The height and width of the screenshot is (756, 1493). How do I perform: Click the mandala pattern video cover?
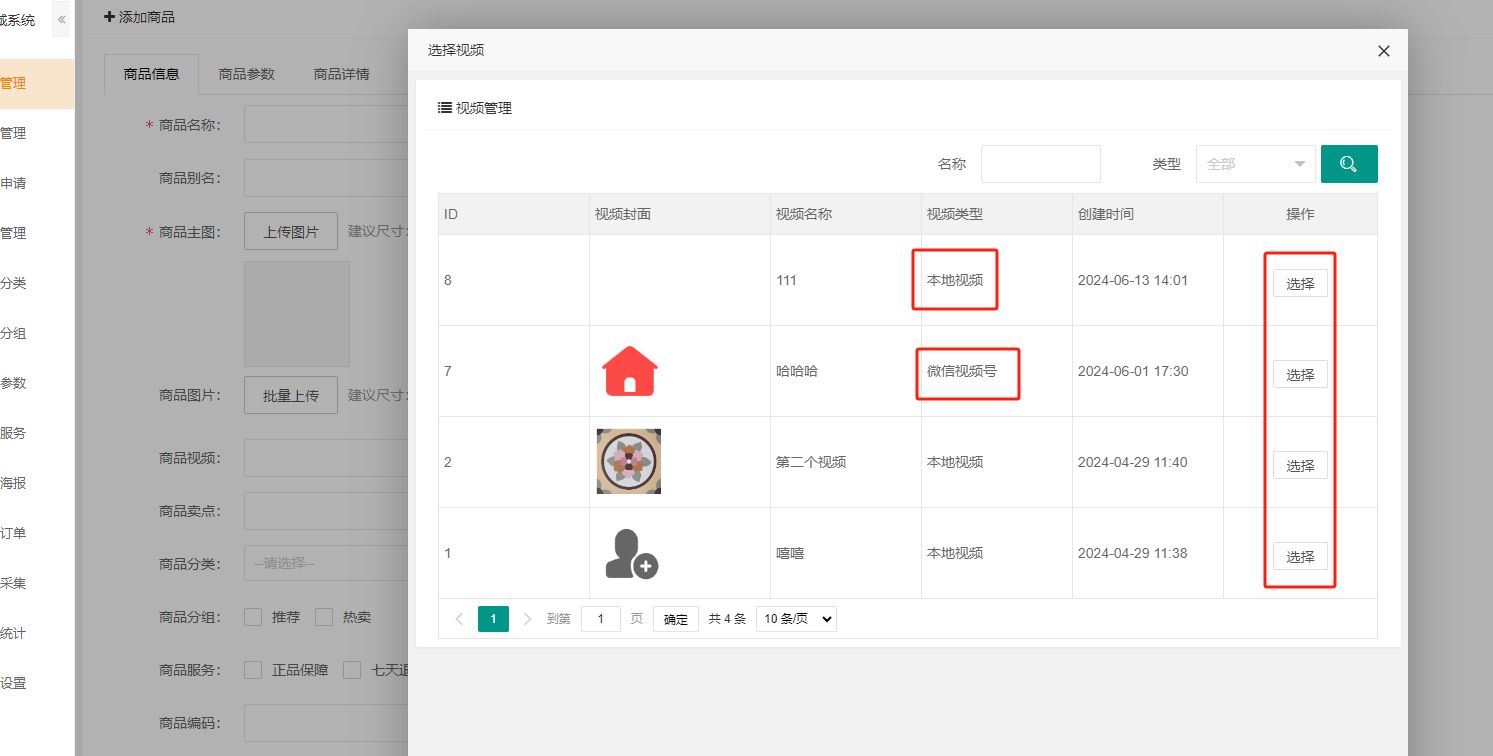tap(629, 461)
